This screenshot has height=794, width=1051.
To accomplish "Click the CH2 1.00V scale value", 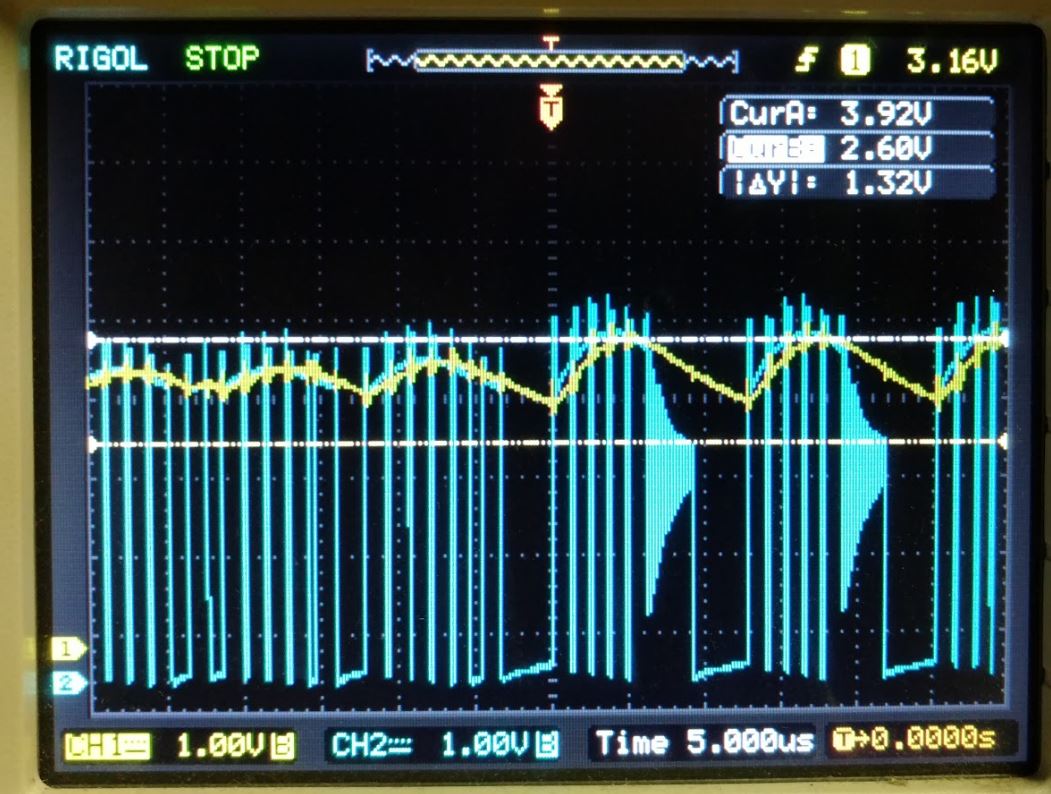I will click(486, 744).
